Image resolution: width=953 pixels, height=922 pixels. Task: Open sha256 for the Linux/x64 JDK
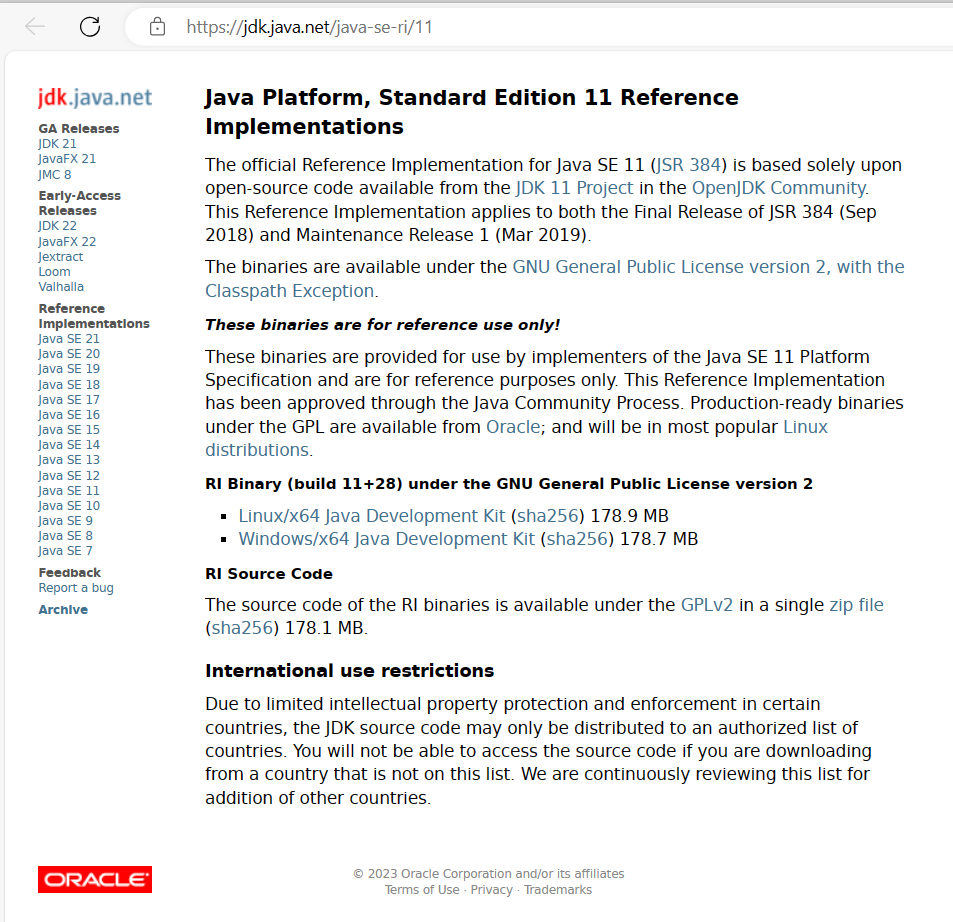coord(547,515)
